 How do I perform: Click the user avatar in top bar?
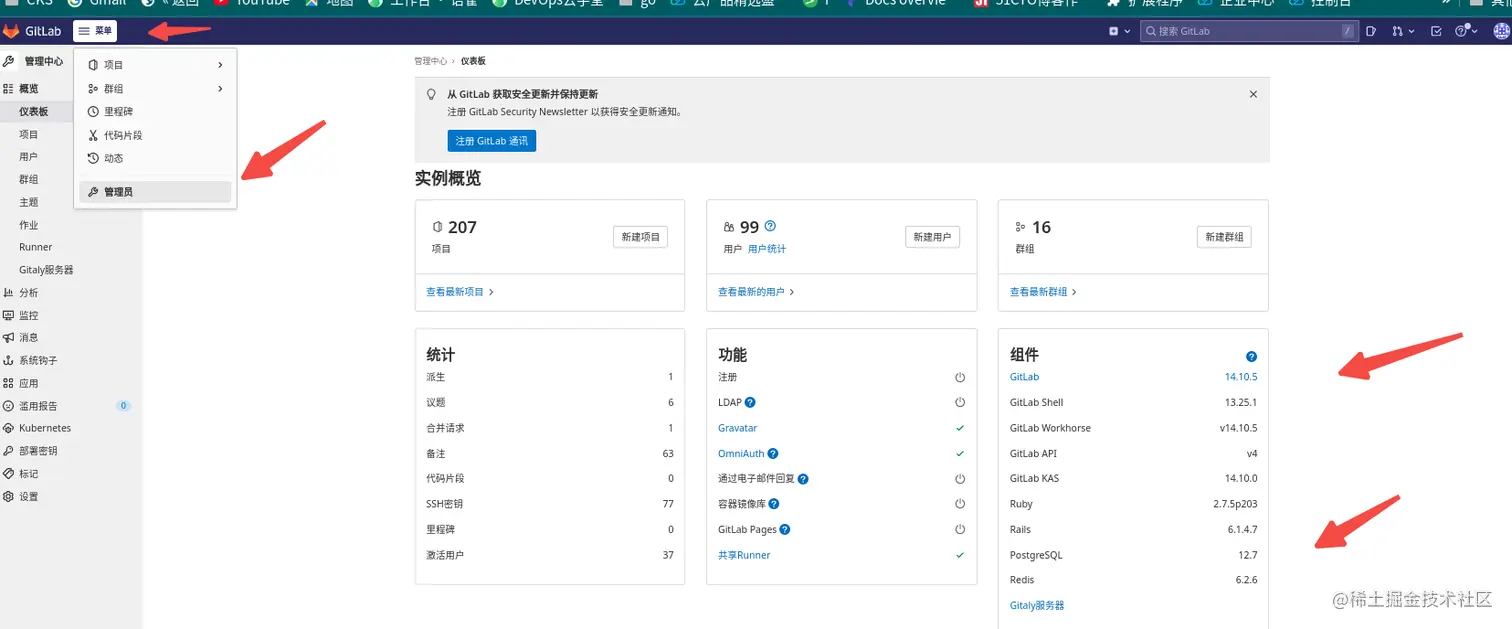click(x=1501, y=31)
